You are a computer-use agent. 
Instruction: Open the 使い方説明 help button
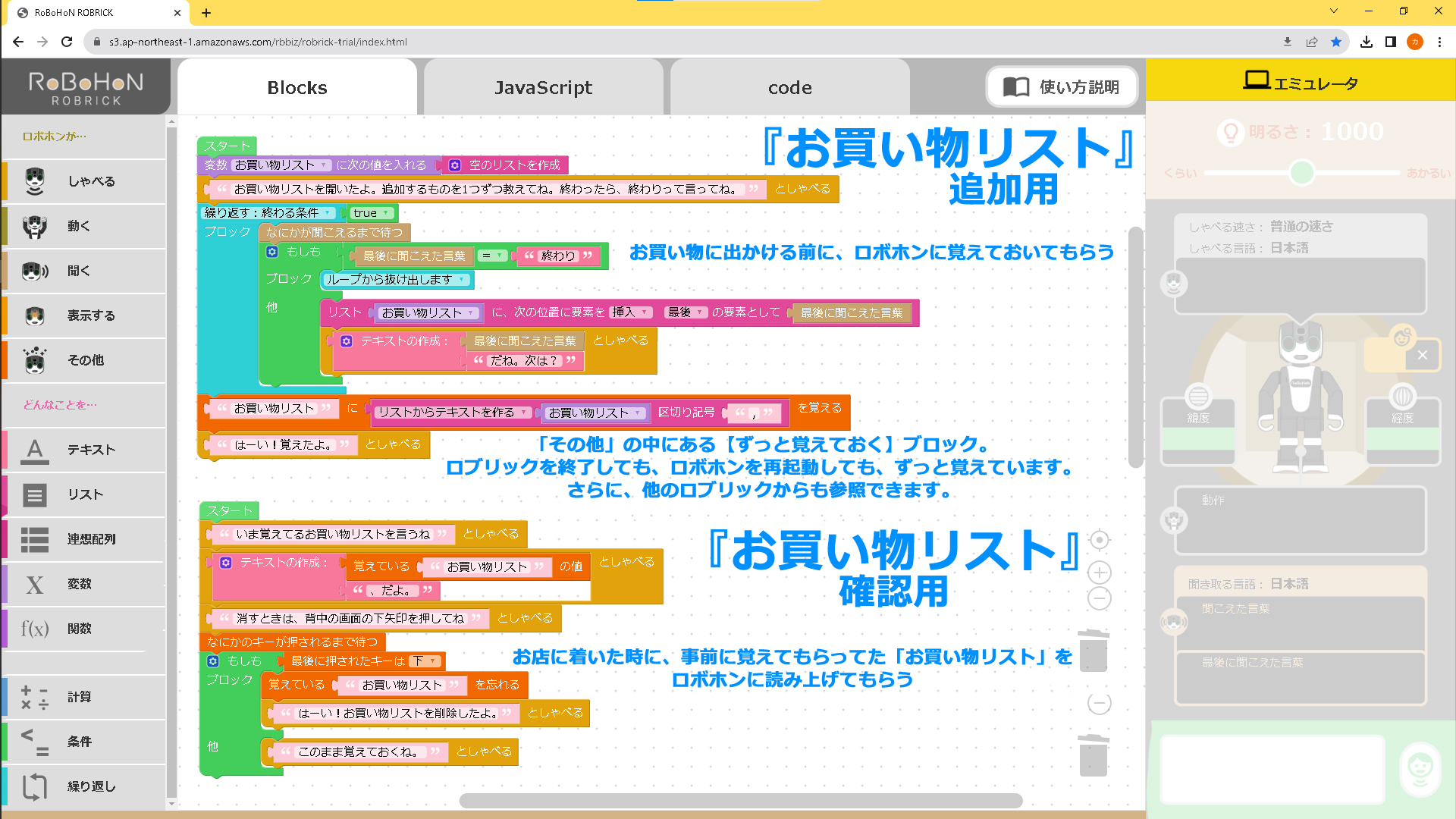1062,87
